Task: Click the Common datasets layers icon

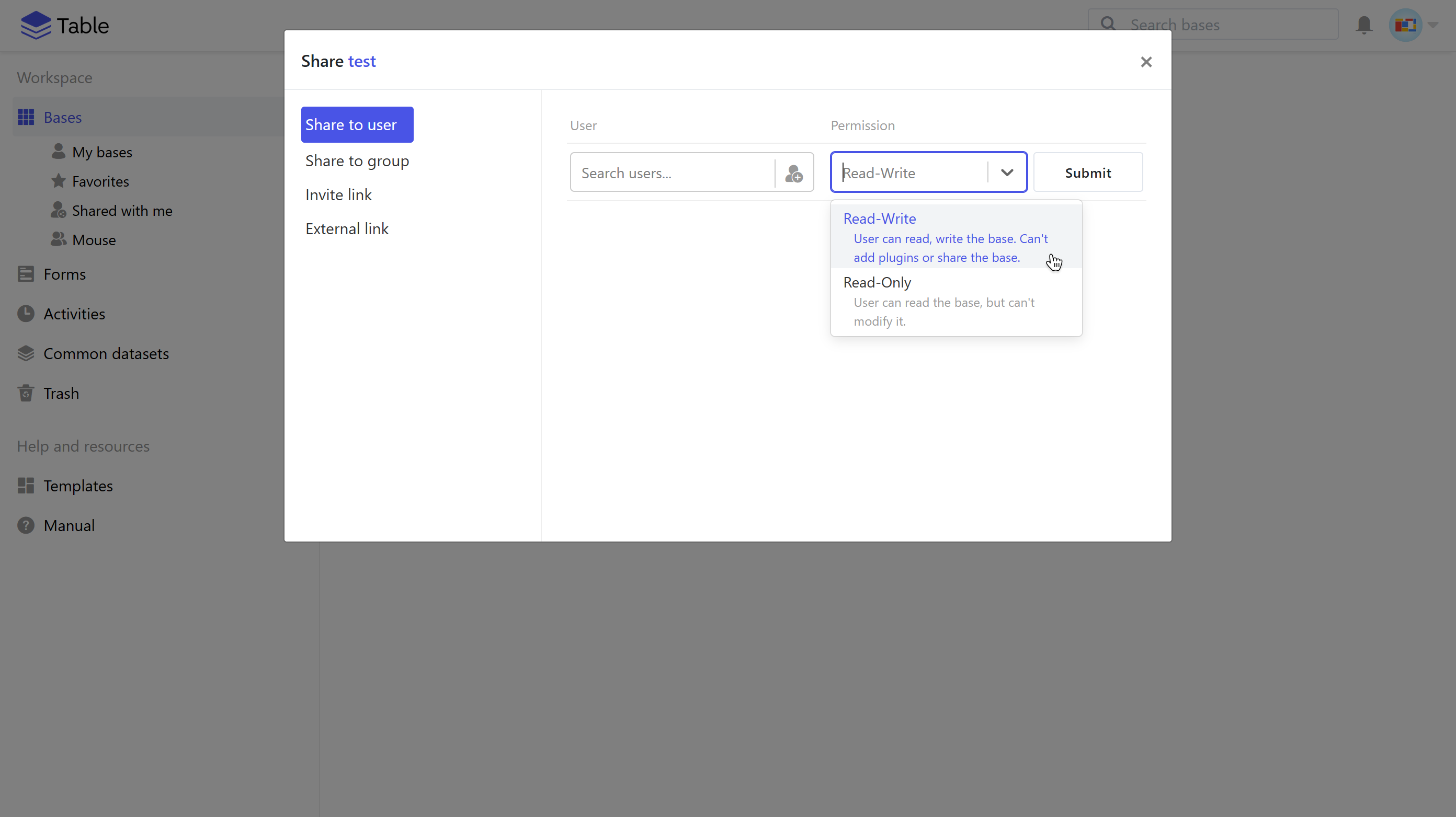Action: [26, 354]
